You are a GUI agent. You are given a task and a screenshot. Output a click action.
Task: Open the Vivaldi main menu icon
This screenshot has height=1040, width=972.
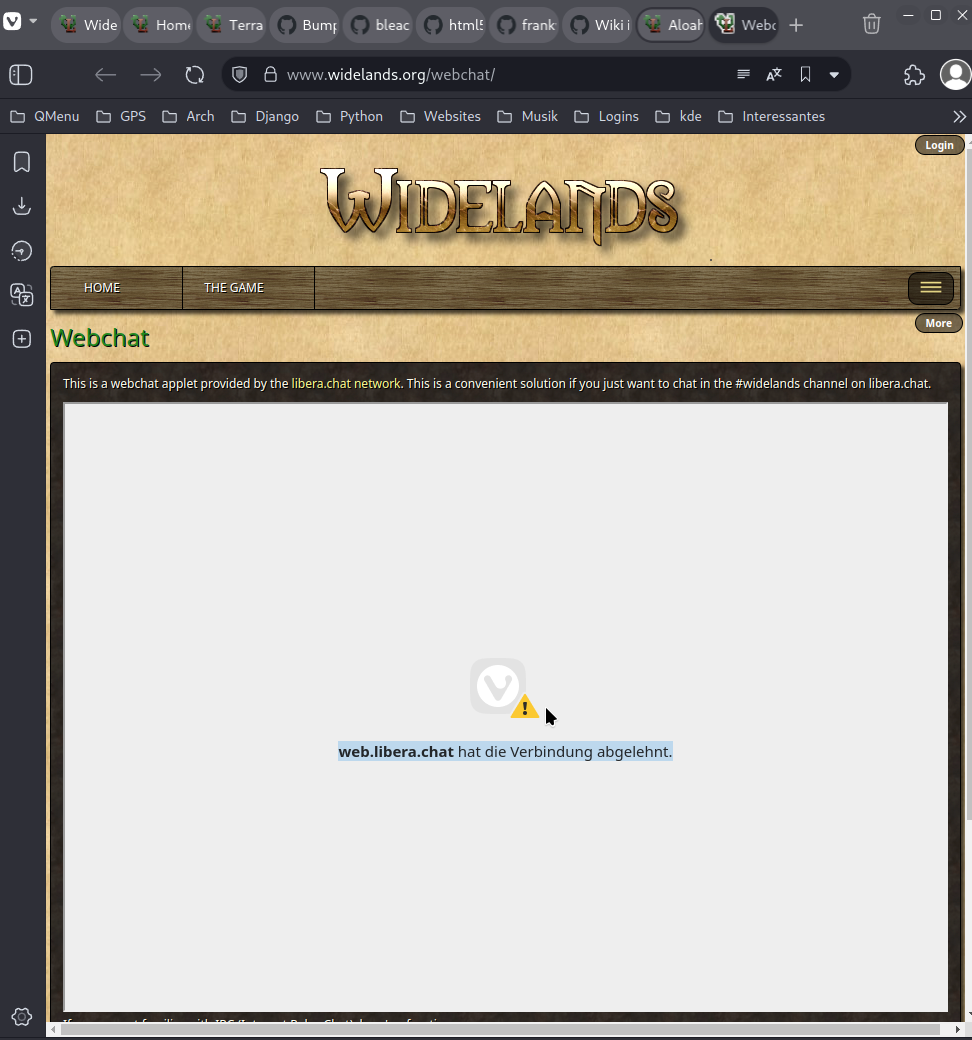pyautogui.click(x=13, y=22)
